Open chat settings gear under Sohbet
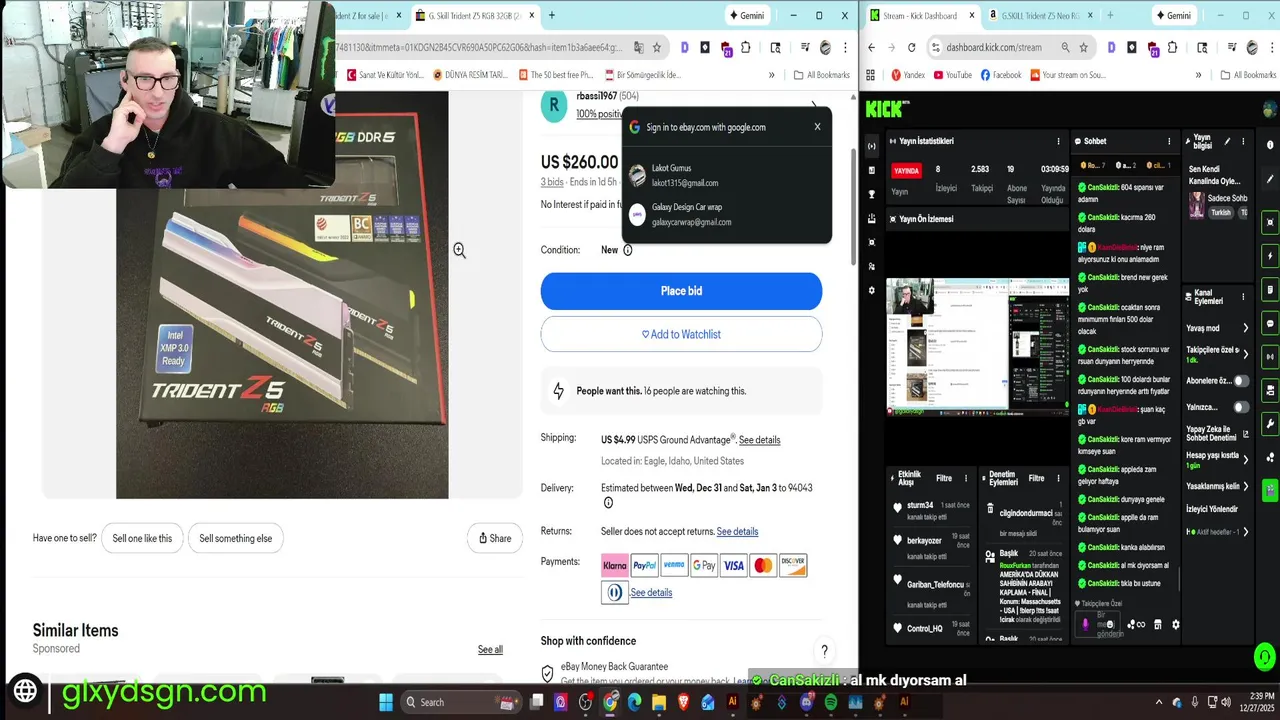This screenshot has width=1280, height=720. [1175, 625]
